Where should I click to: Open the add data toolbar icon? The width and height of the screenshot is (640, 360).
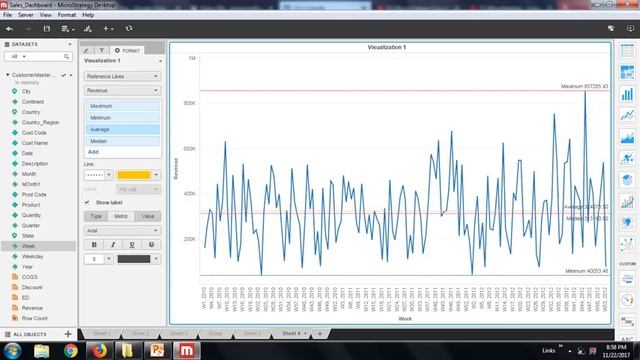pos(67,29)
